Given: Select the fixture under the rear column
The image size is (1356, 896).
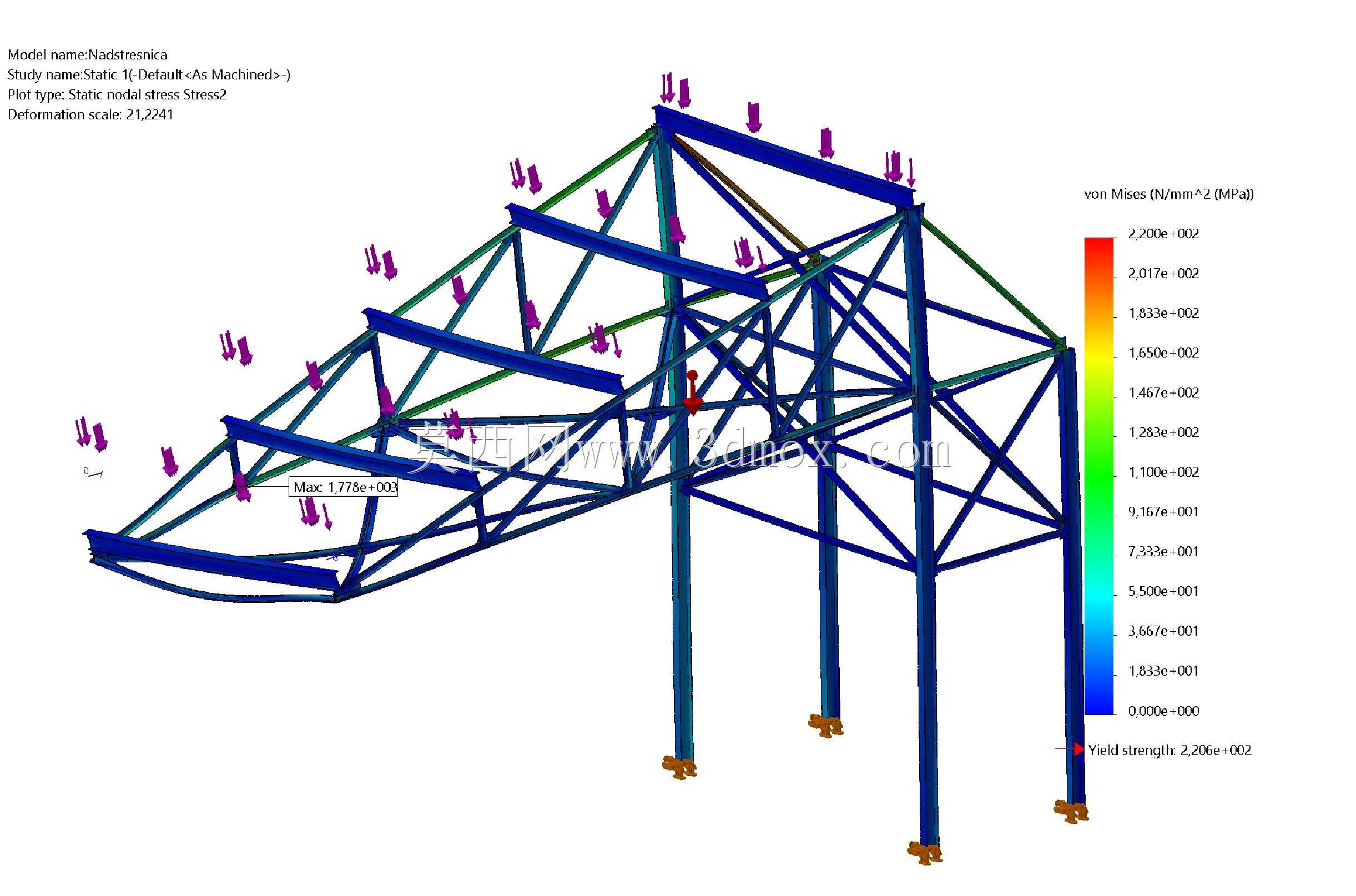Looking at the screenshot, I should click(826, 726).
